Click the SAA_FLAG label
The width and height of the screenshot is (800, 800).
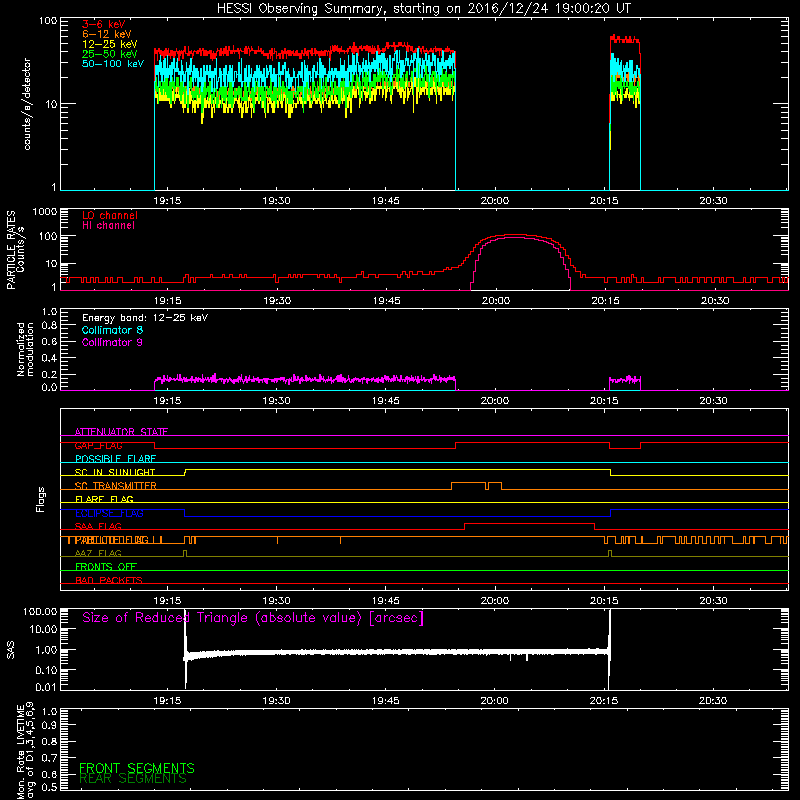(x=98, y=526)
